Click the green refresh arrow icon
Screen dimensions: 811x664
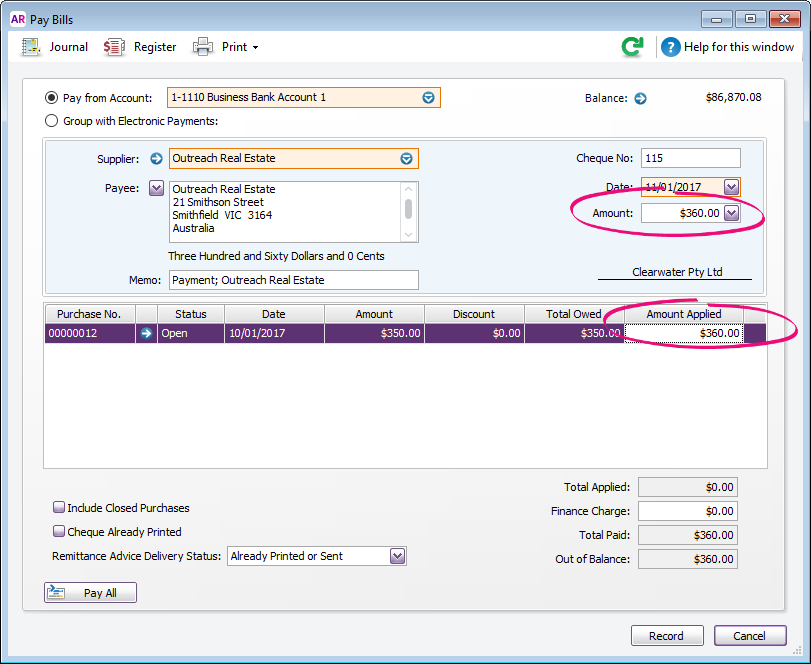pyautogui.click(x=632, y=47)
